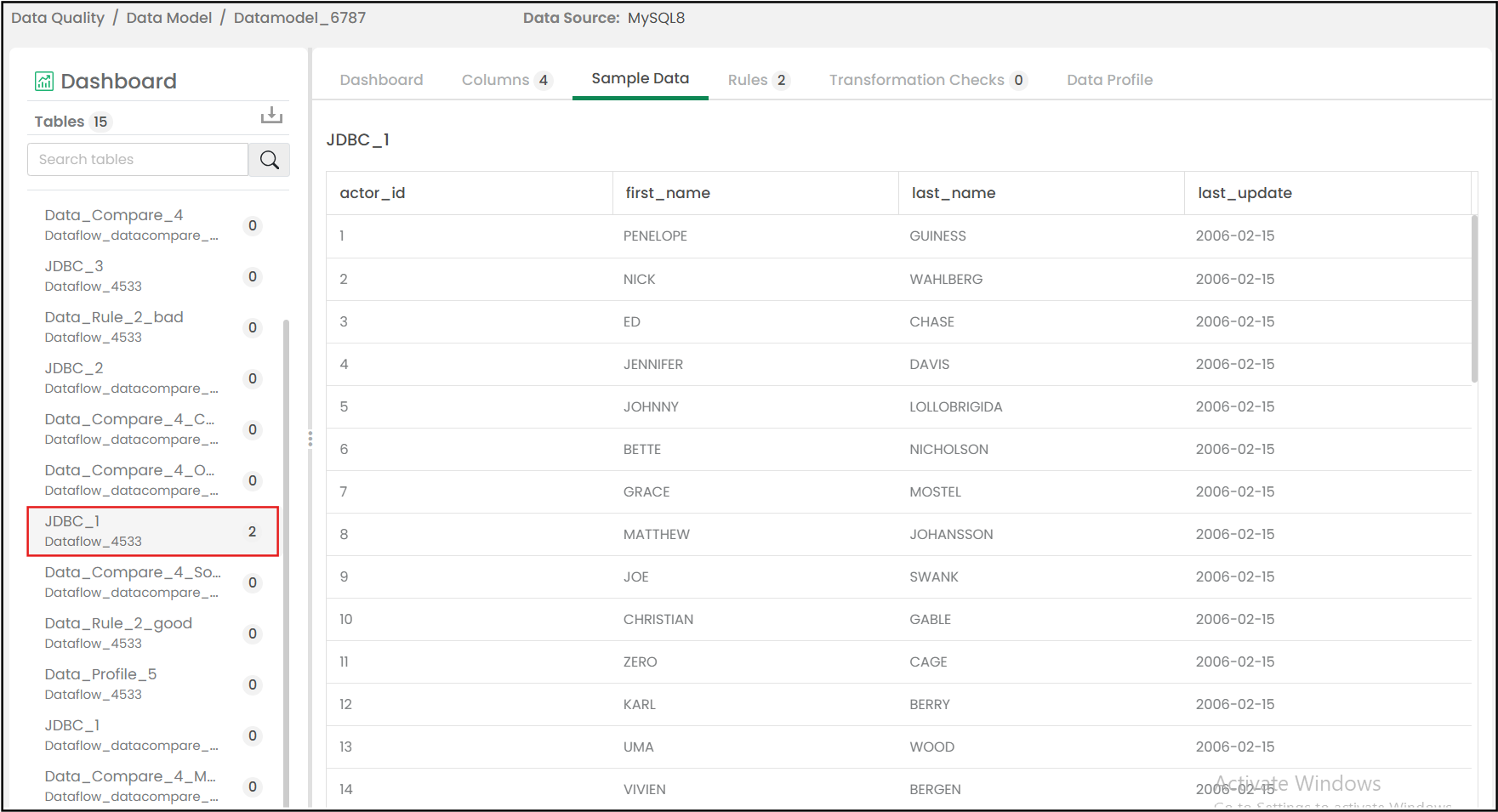
Task: Click the sample data vertical scrollbar
Action: tap(1474, 298)
